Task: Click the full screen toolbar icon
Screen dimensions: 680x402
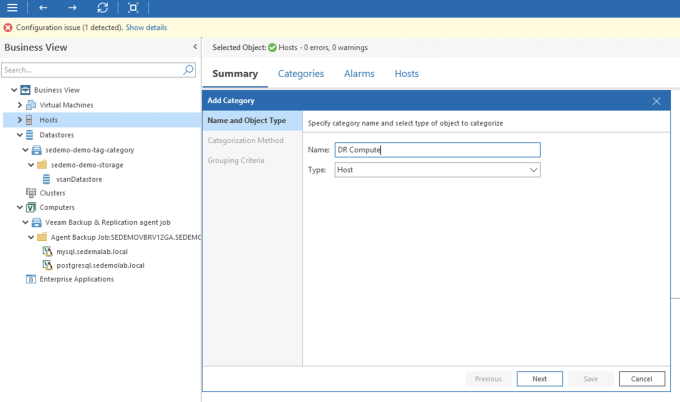Action: (x=133, y=7)
